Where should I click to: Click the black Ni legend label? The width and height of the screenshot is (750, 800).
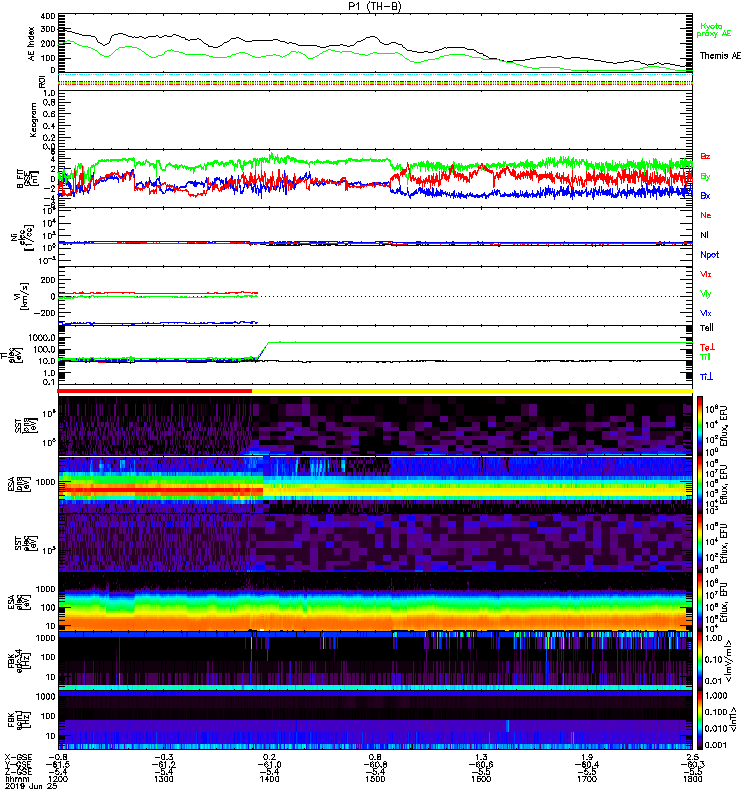[x=704, y=235]
